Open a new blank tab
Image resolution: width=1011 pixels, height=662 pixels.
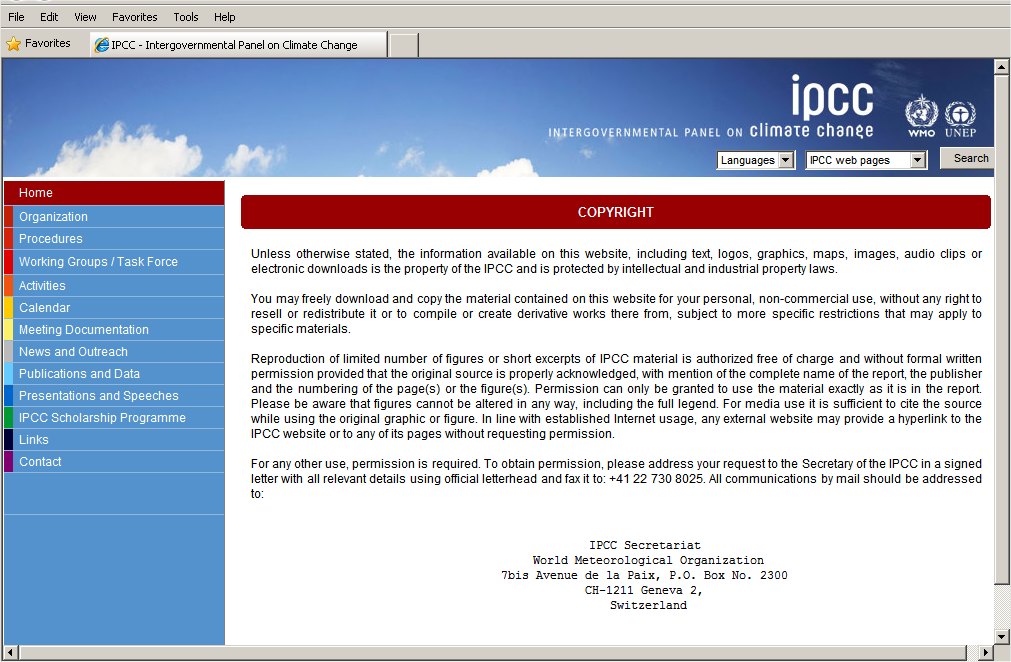coord(404,45)
